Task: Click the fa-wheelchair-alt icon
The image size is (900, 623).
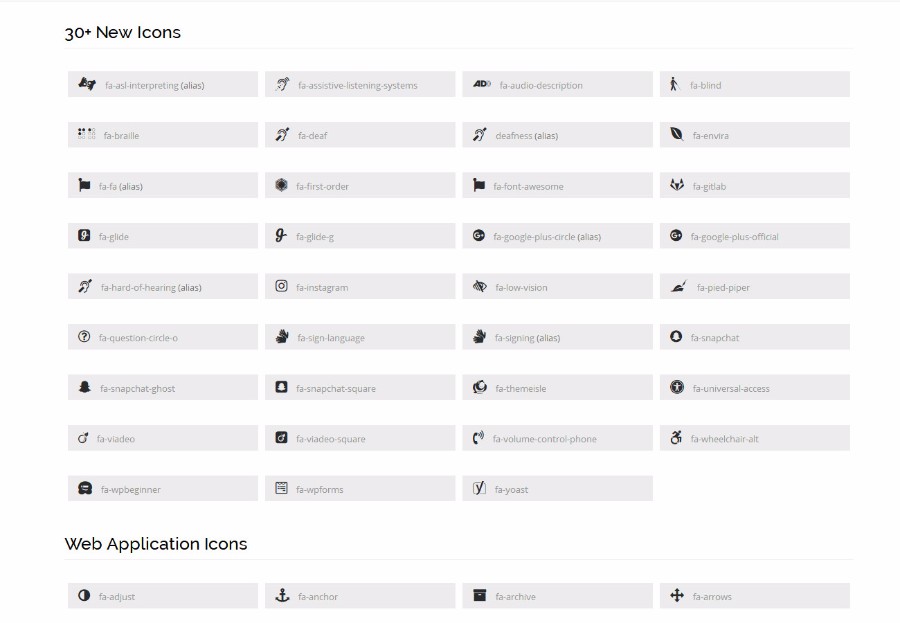Action: tap(676, 438)
